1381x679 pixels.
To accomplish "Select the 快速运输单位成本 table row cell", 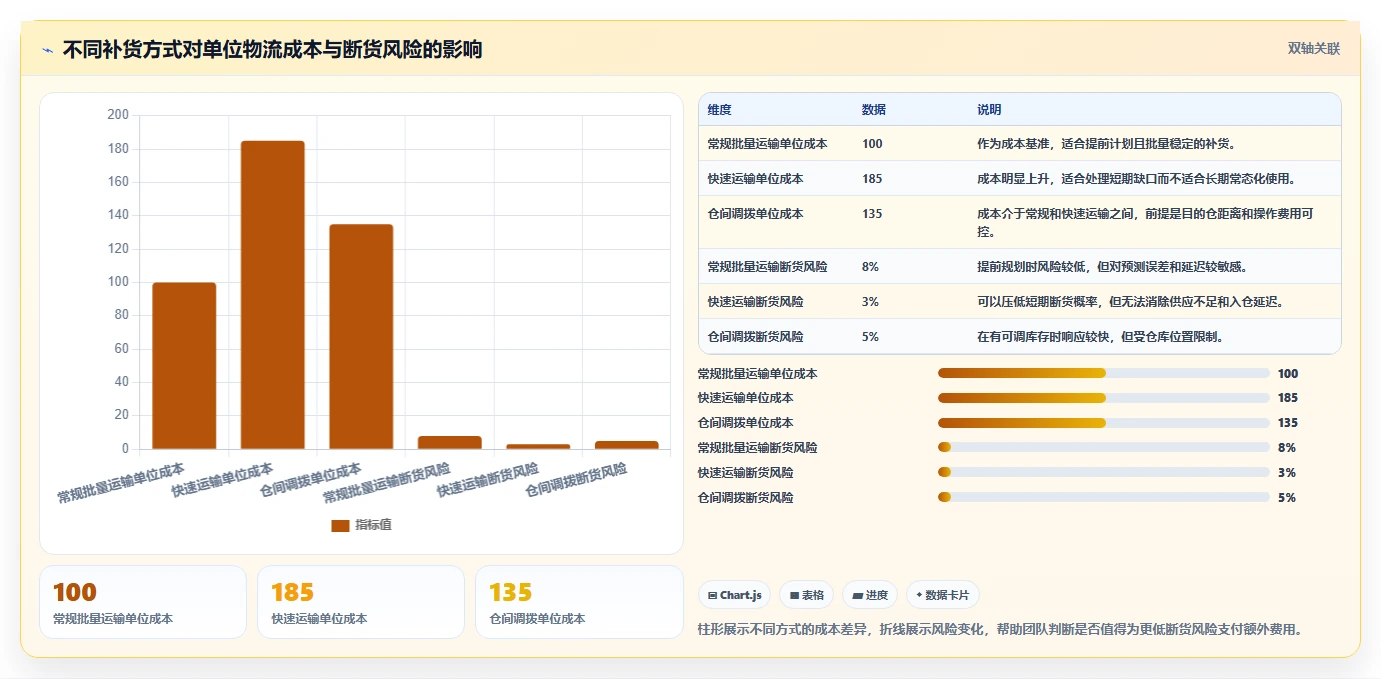I will pyautogui.click(x=755, y=179).
